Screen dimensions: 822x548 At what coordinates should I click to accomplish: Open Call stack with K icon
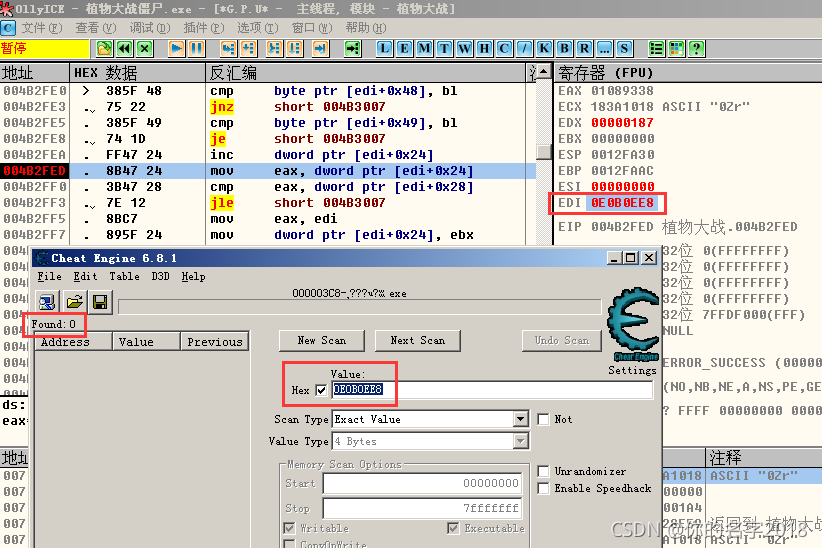coord(544,49)
